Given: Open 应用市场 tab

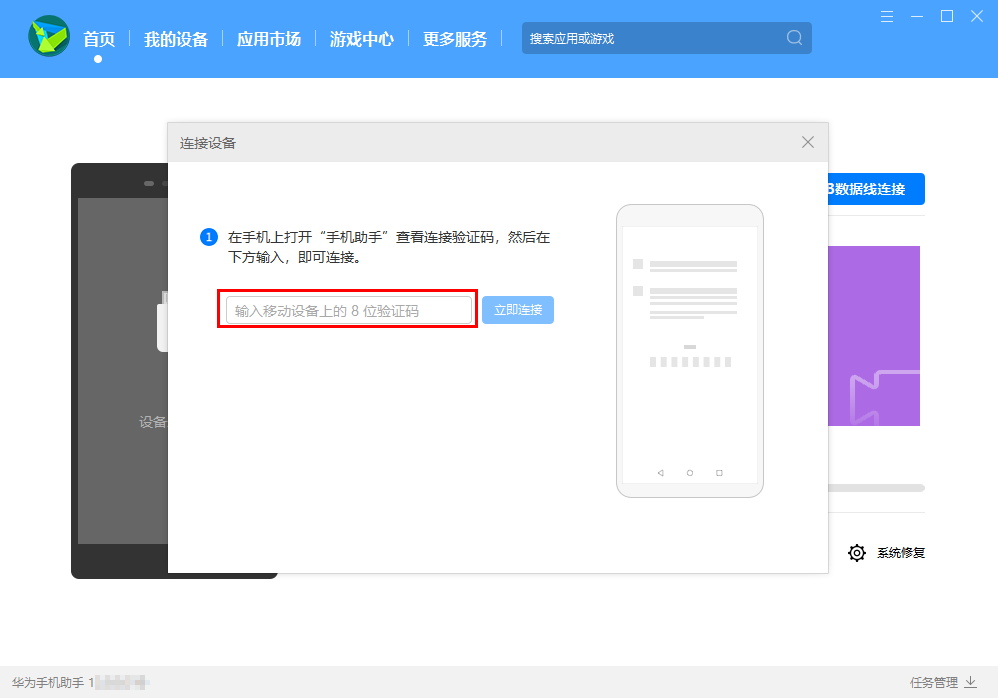Looking at the screenshot, I should pyautogui.click(x=269, y=39).
